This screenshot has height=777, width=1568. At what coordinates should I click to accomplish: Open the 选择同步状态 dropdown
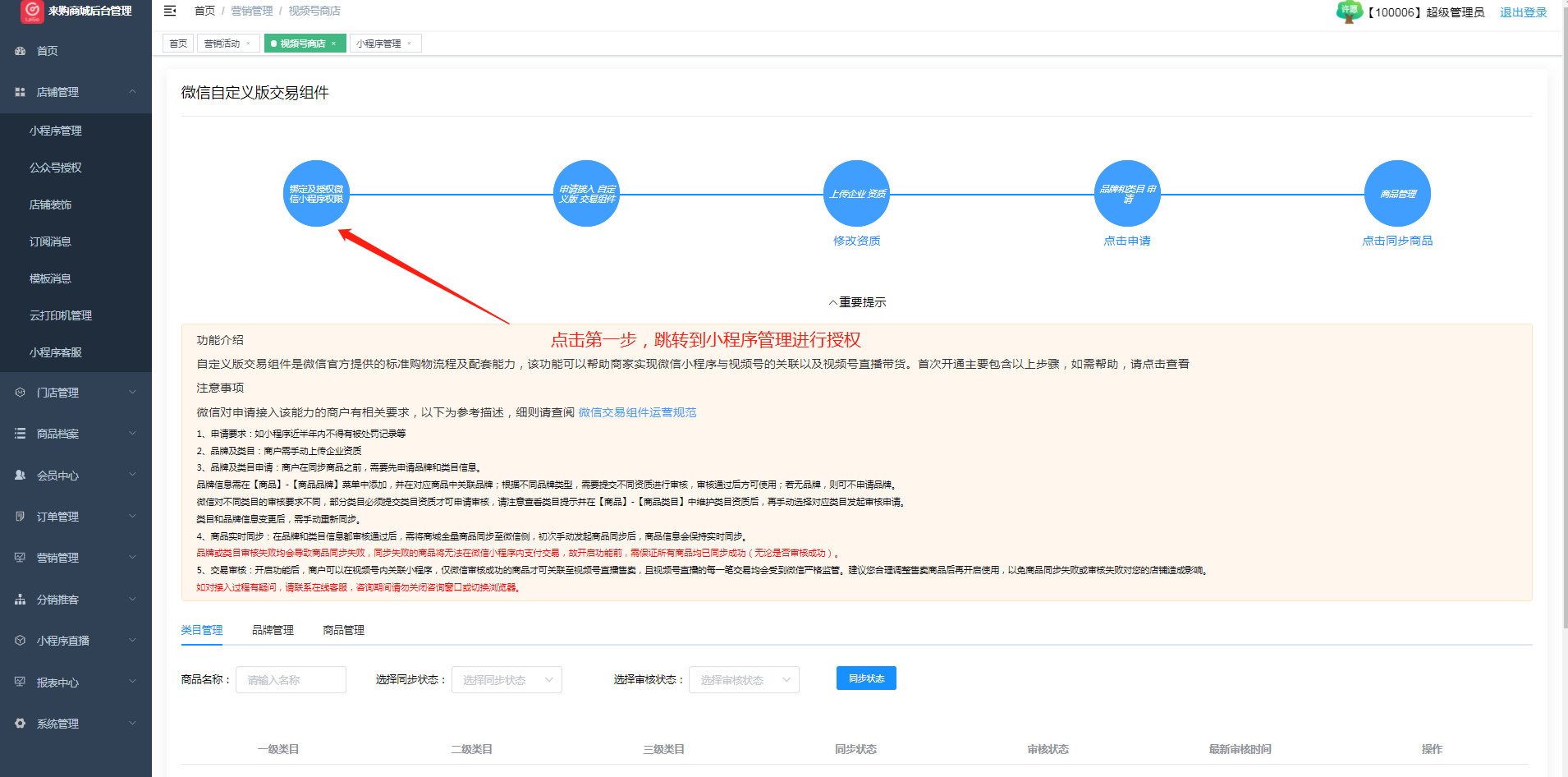tap(507, 680)
